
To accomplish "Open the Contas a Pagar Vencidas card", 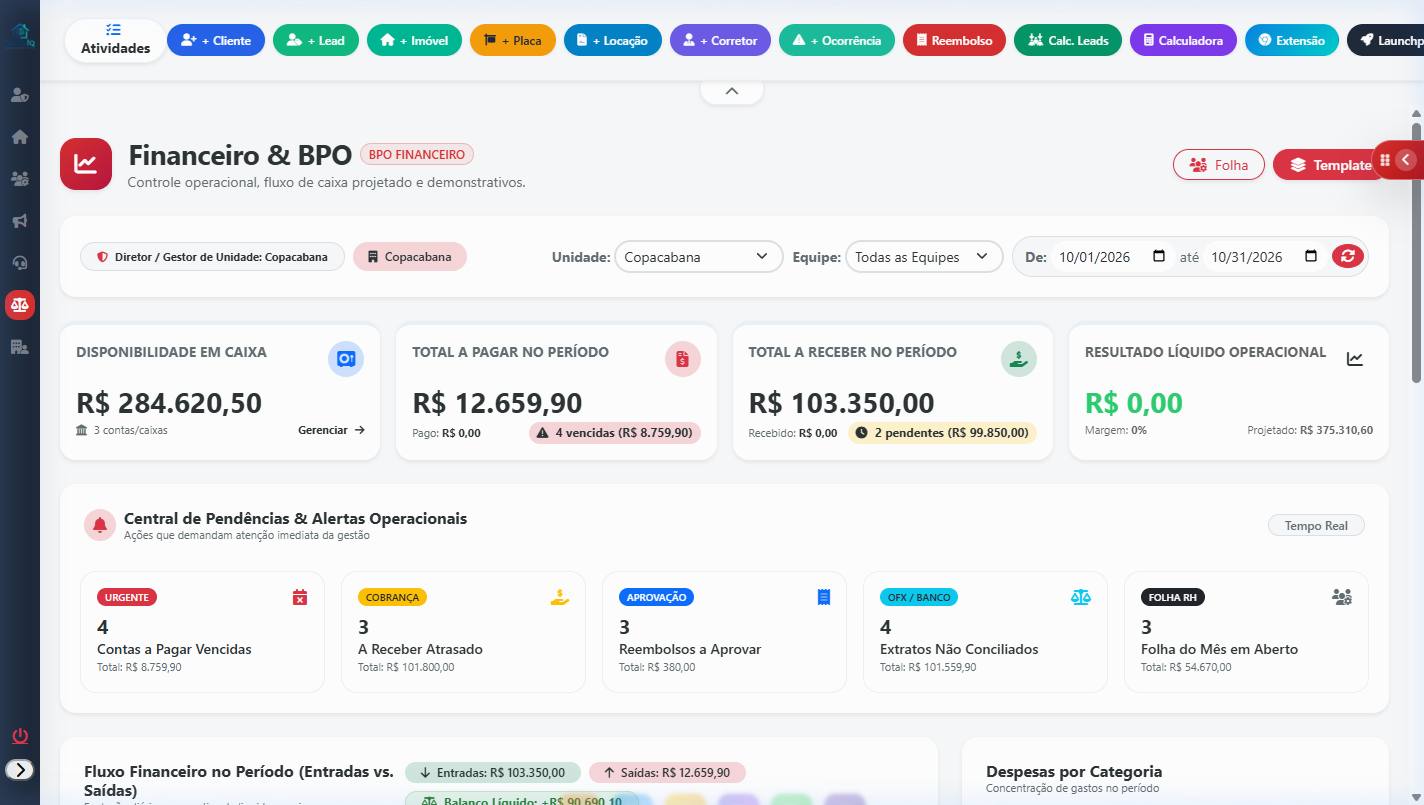I will pyautogui.click(x=203, y=632).
